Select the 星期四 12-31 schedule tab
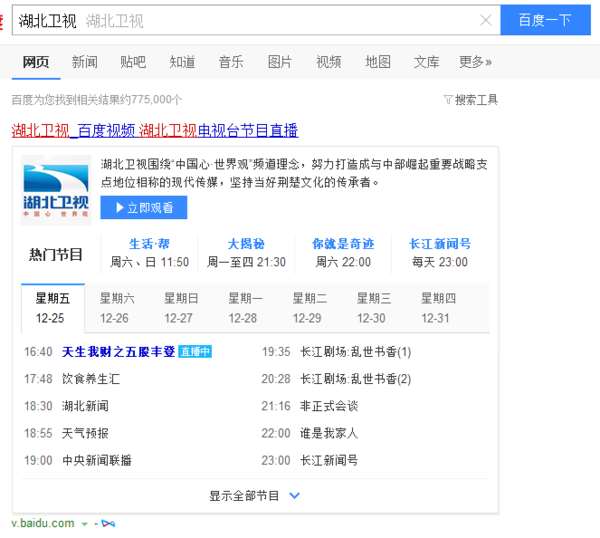This screenshot has height=538, width=600. pos(438,308)
